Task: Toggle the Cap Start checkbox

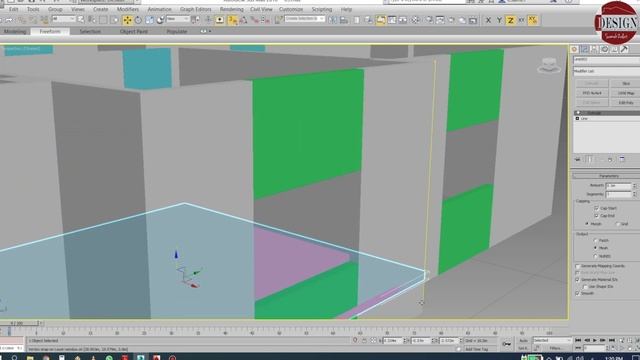Action: [596, 208]
